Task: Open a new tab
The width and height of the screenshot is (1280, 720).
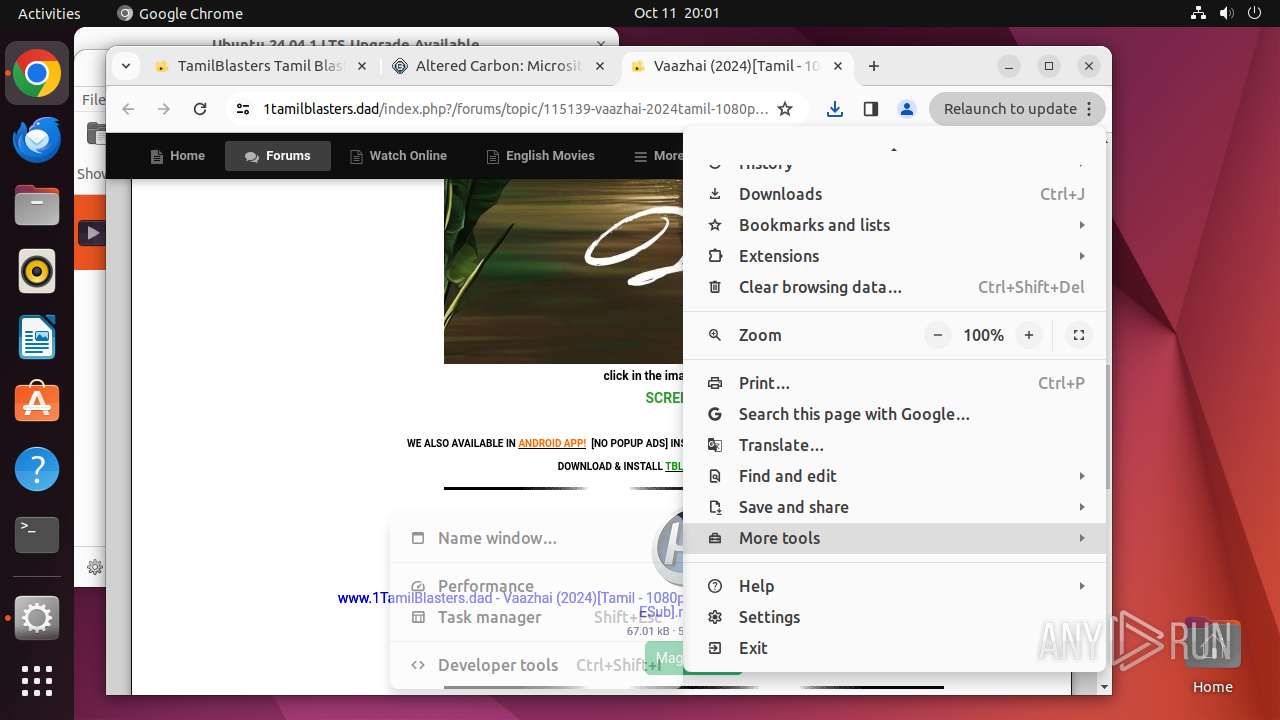Action: point(874,66)
